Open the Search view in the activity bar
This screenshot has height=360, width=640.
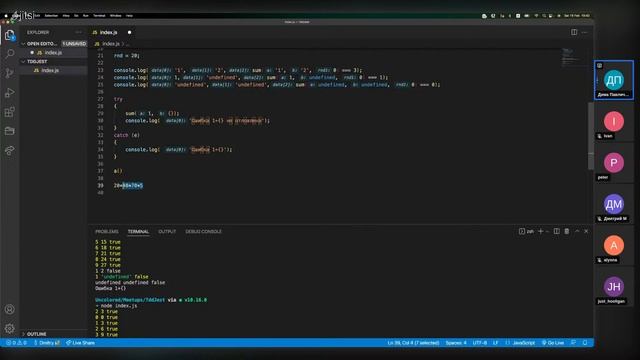10,53
